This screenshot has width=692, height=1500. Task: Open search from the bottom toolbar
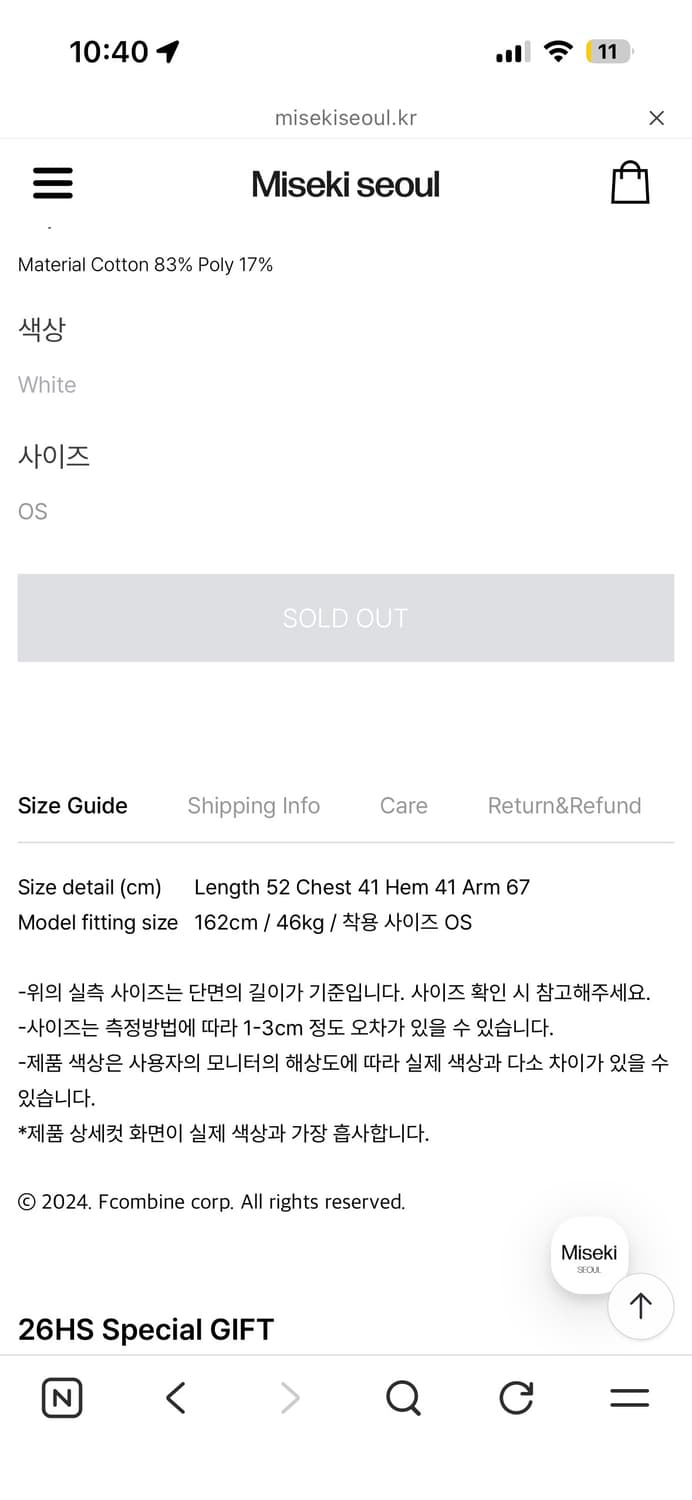403,1398
